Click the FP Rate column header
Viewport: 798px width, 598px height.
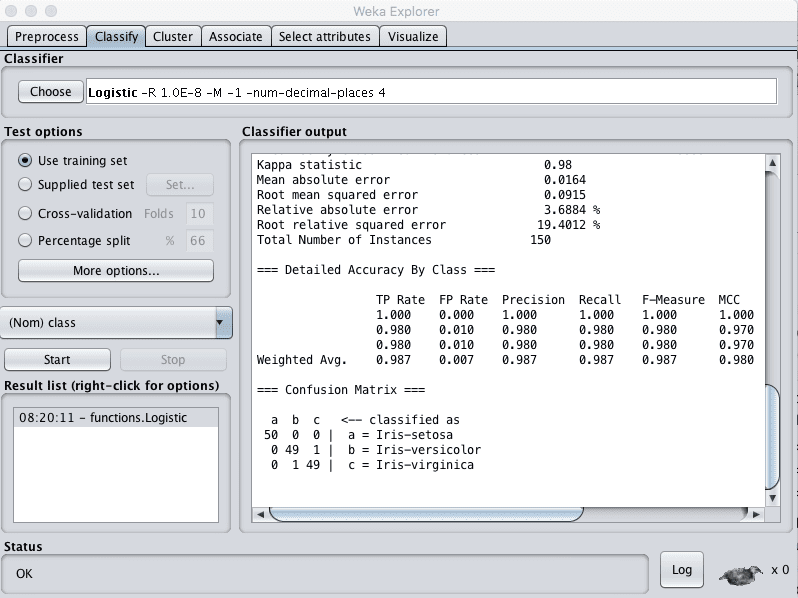click(463, 300)
